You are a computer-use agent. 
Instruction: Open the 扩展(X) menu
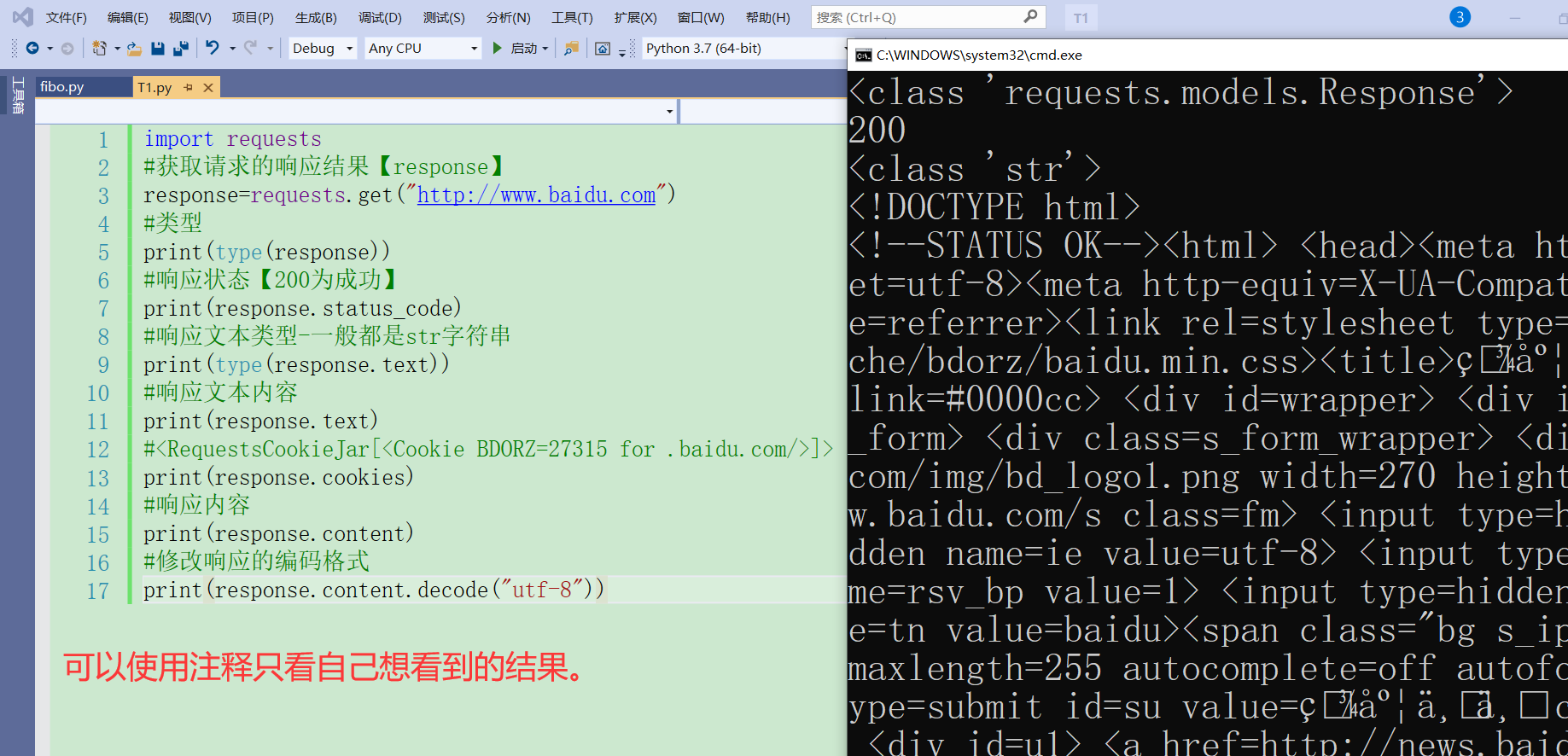pos(635,17)
